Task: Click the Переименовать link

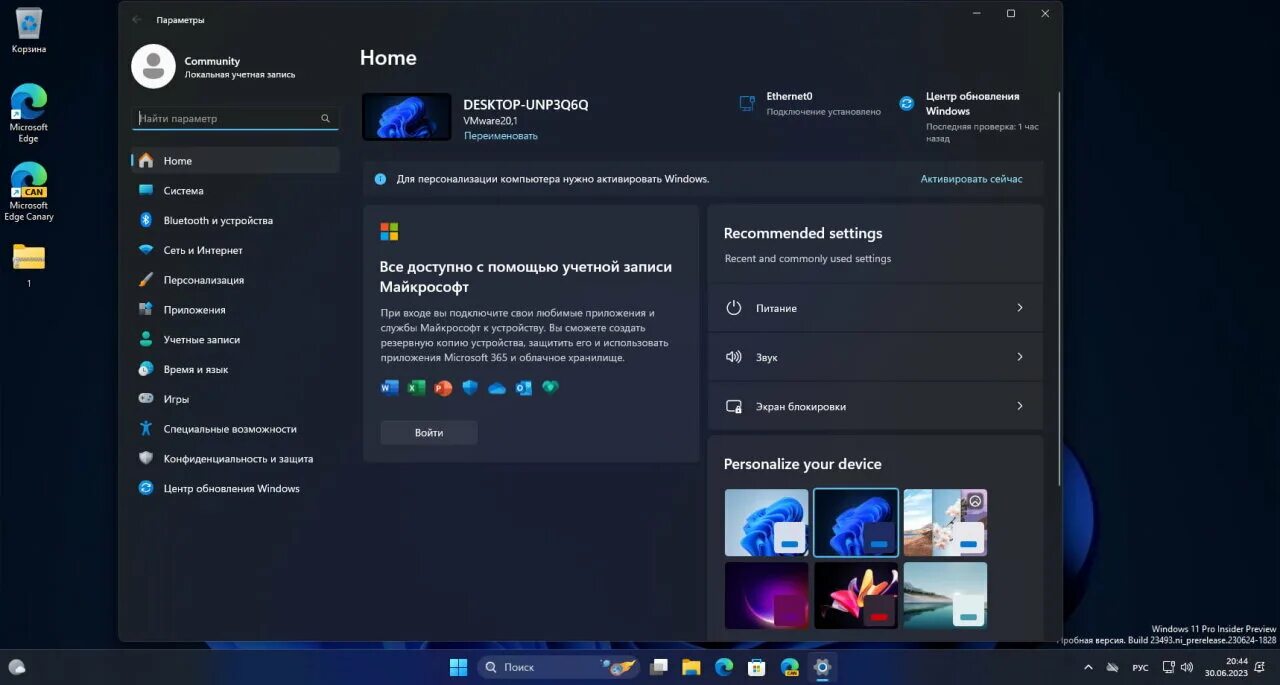Action: click(x=500, y=136)
